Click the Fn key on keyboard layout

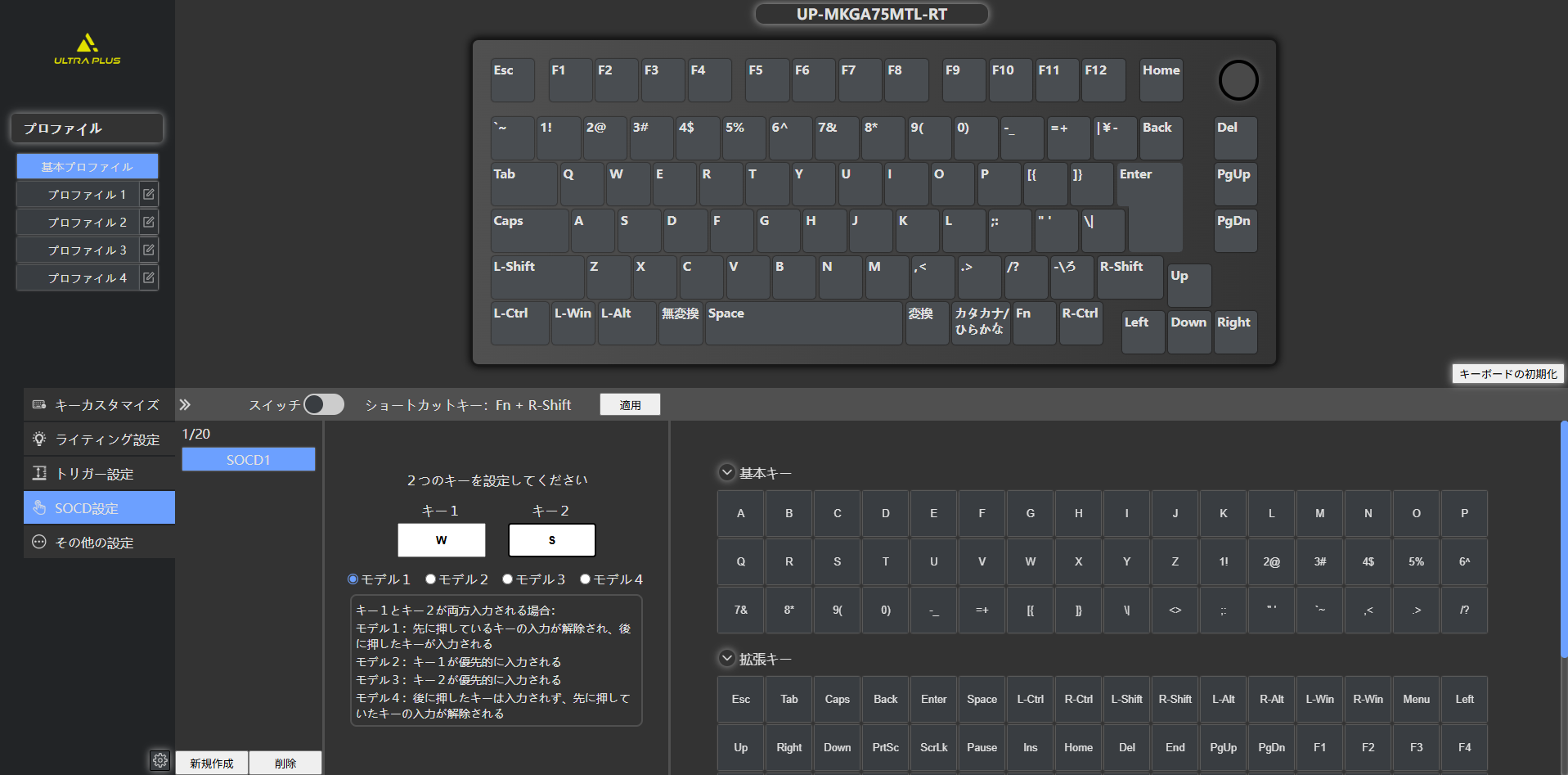pos(1035,323)
